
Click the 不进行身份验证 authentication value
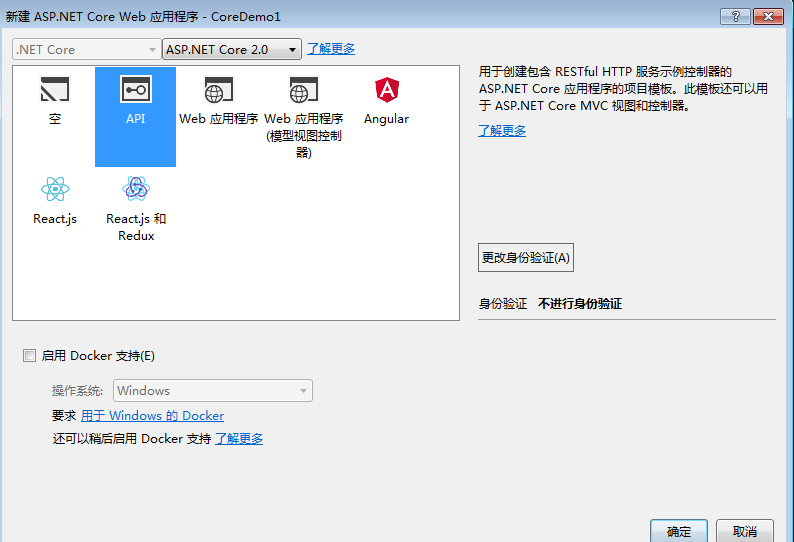pyautogui.click(x=580, y=304)
